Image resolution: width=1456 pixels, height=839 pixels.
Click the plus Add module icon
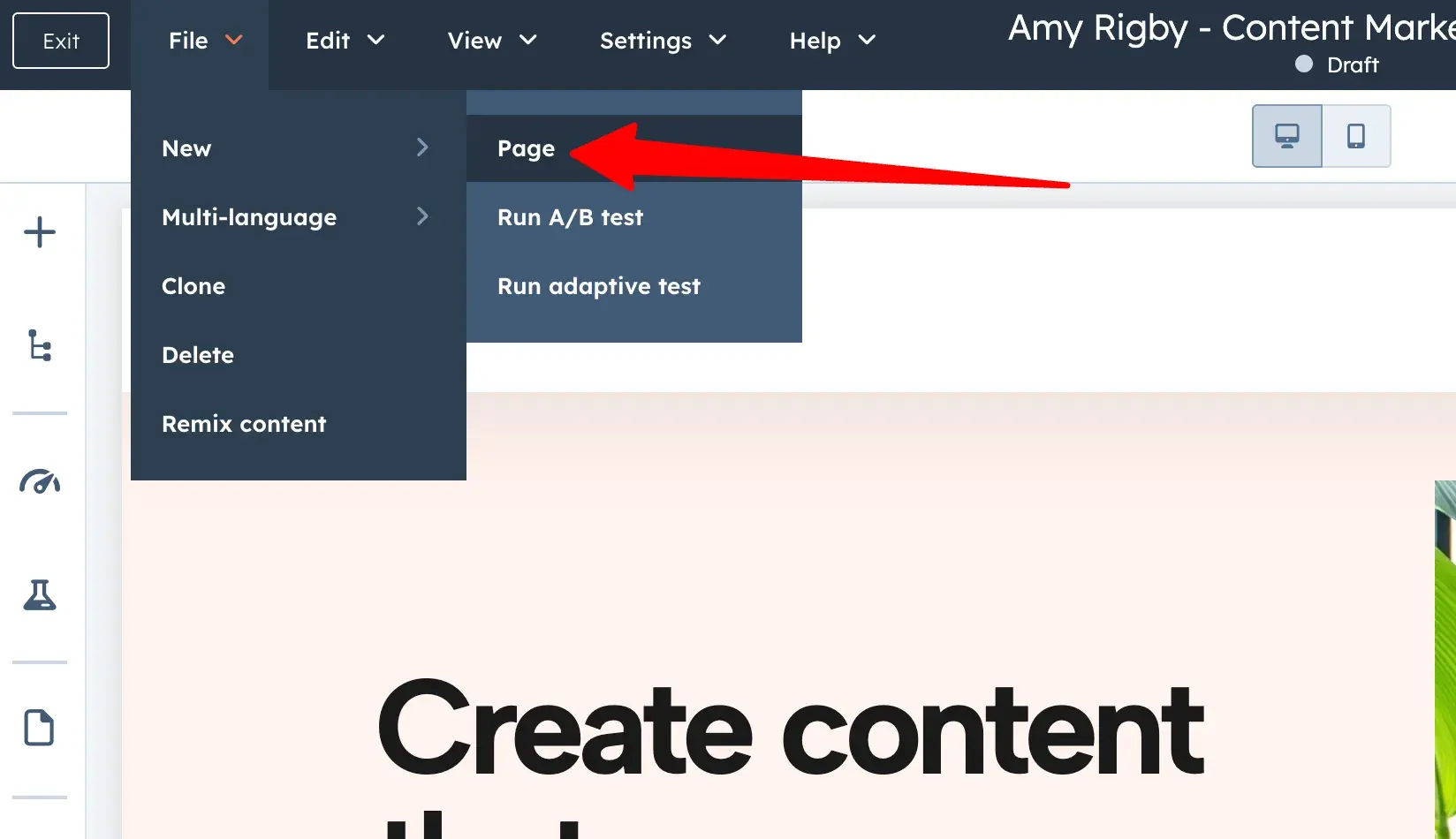pyautogui.click(x=40, y=232)
